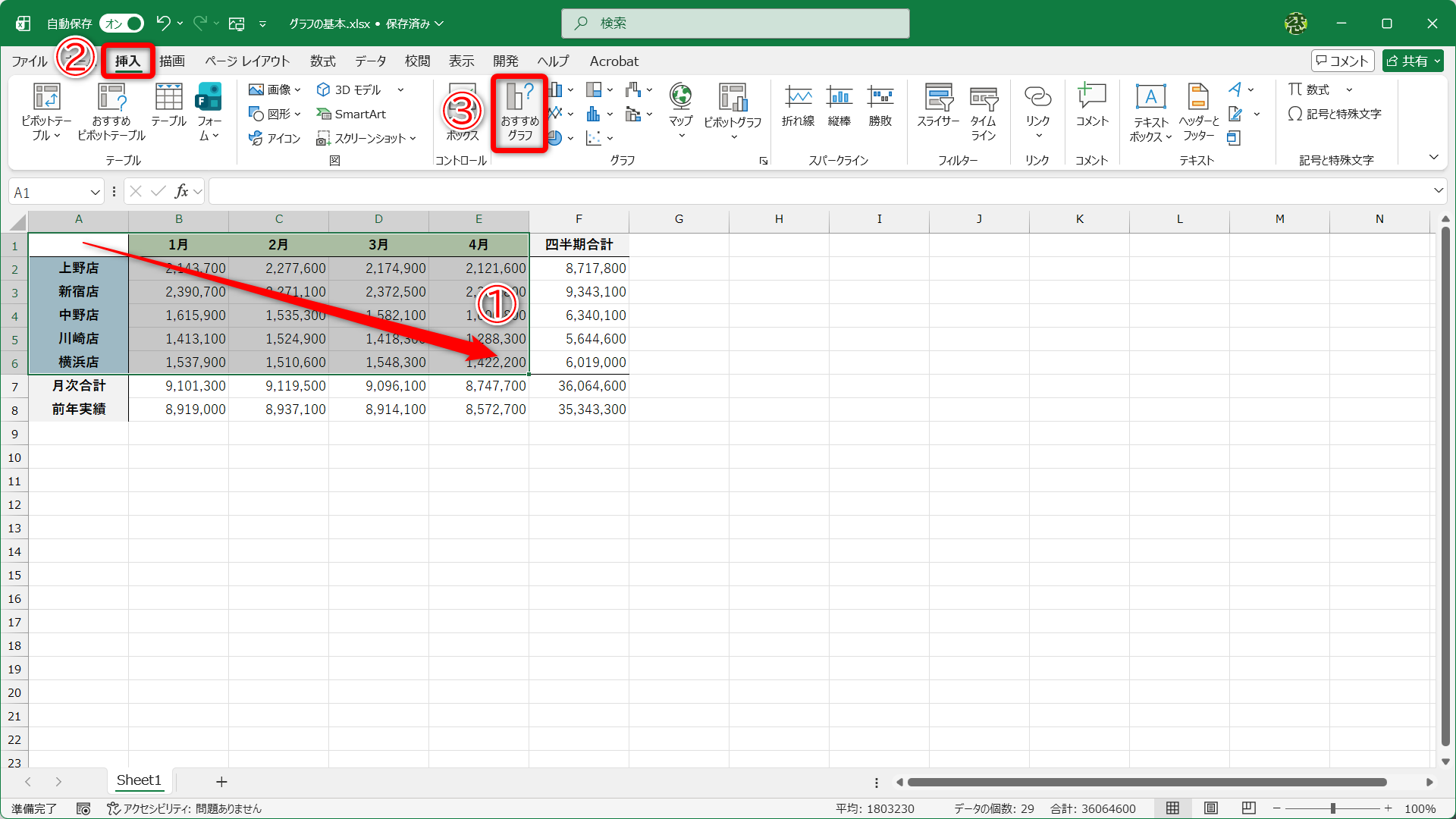Switch to Page Layout view in status bar
The width and height of the screenshot is (1456, 819).
click(x=1211, y=808)
